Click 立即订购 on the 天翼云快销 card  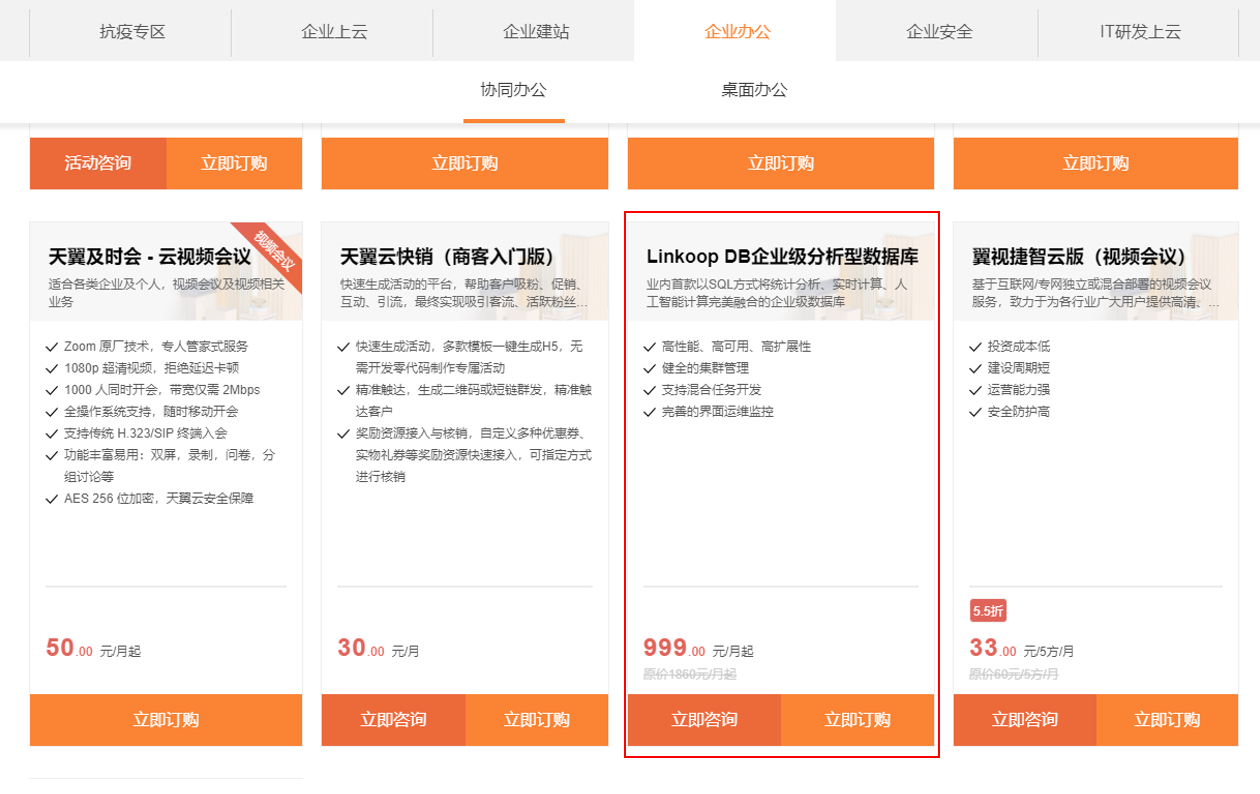point(537,720)
